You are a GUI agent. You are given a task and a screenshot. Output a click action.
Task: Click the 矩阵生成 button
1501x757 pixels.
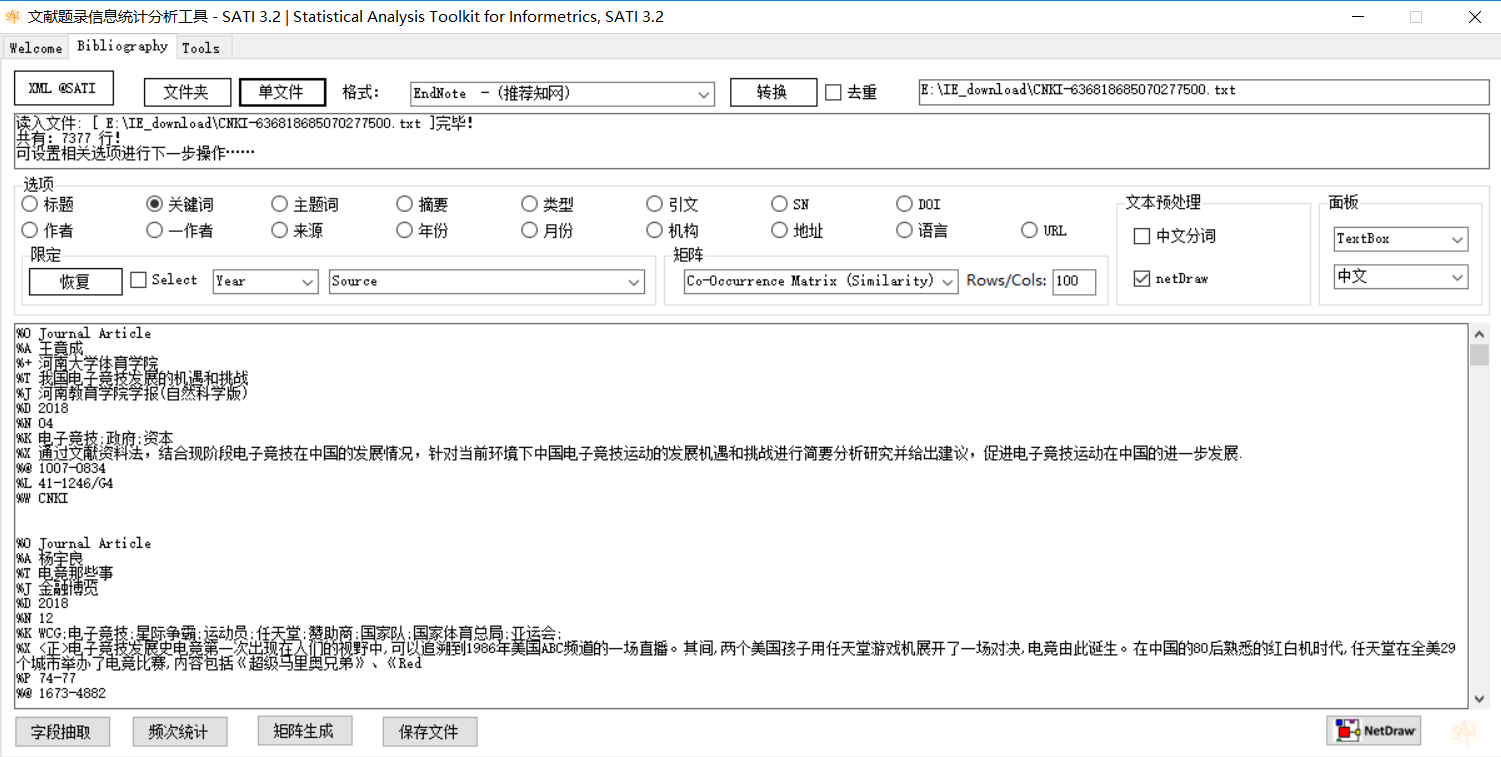[305, 731]
